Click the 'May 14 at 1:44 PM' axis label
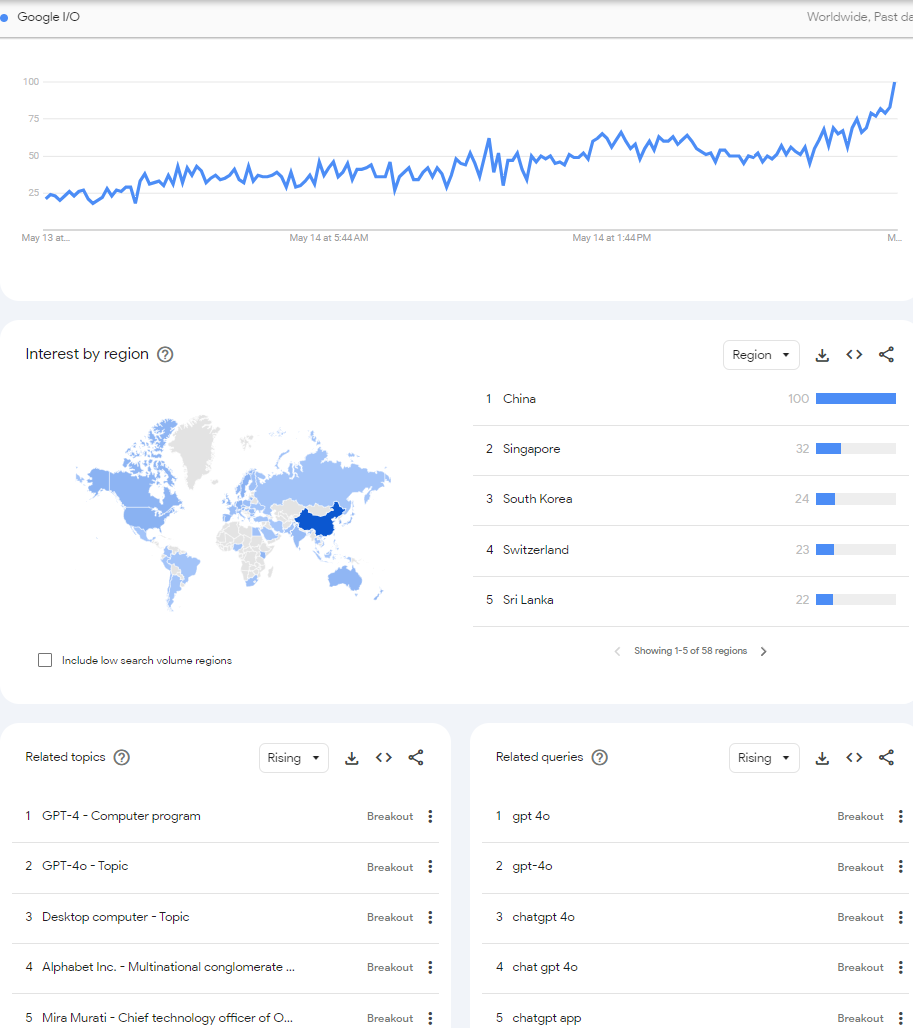Image resolution: width=913 pixels, height=1028 pixels. pyautogui.click(x=612, y=238)
